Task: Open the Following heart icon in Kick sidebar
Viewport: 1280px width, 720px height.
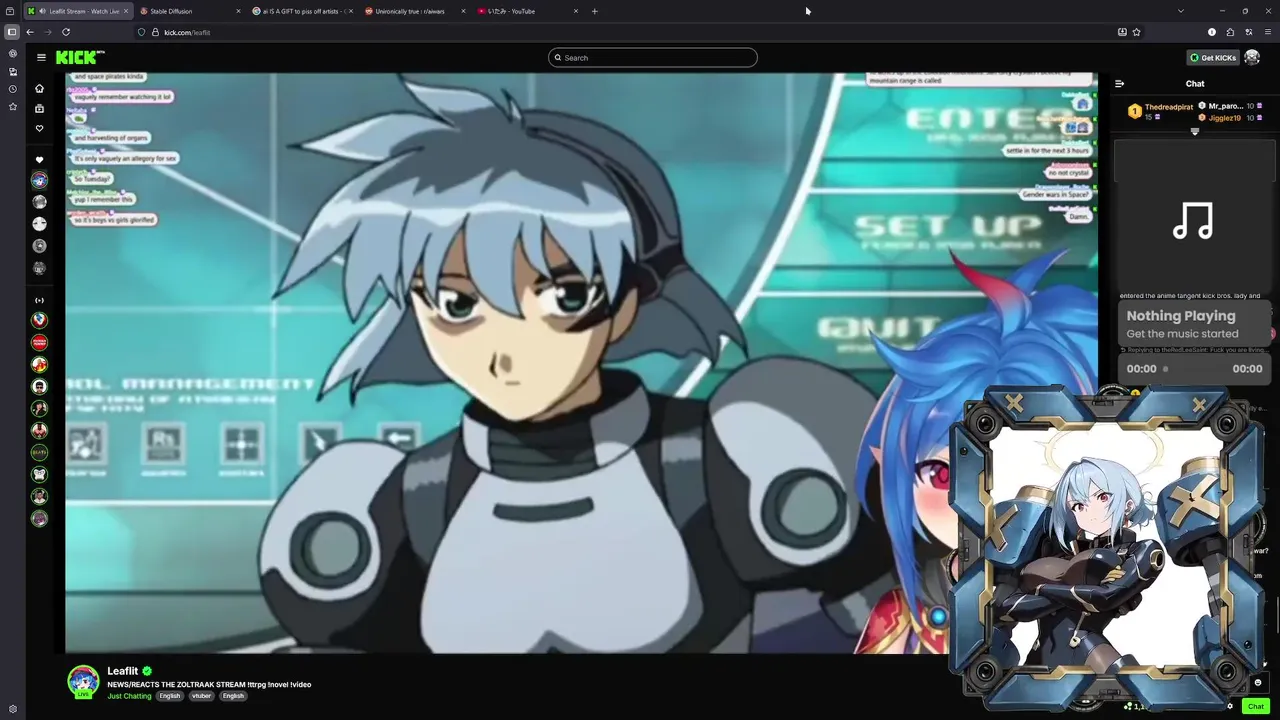Action: [x=40, y=128]
